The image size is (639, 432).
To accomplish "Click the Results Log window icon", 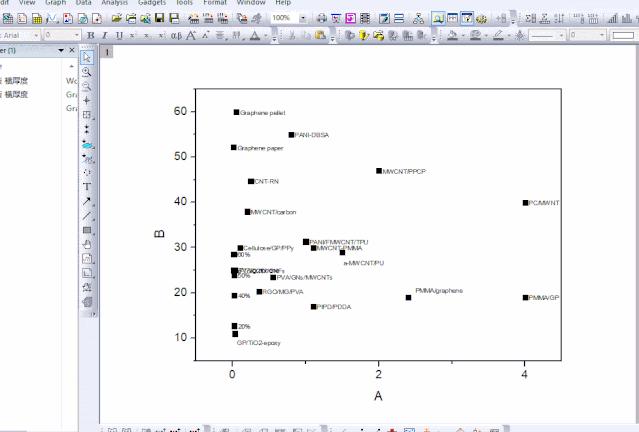I will click(452, 18).
